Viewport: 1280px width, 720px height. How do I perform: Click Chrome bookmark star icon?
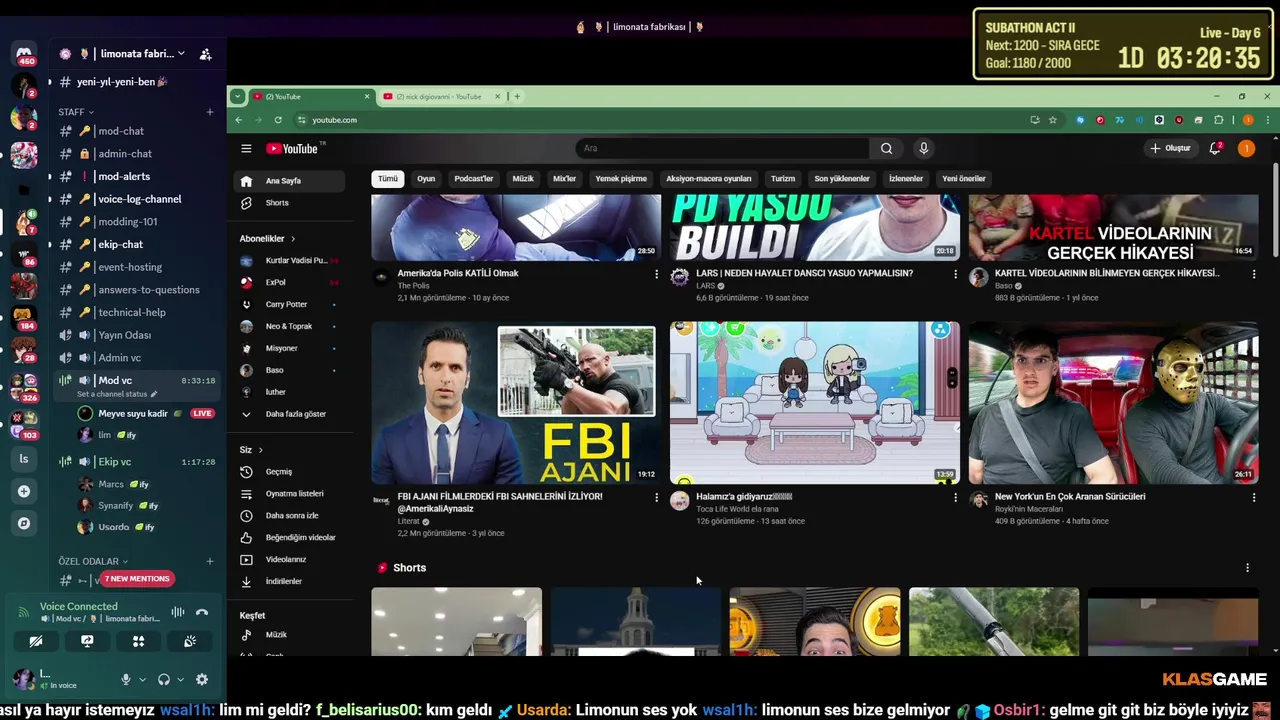tap(1052, 120)
